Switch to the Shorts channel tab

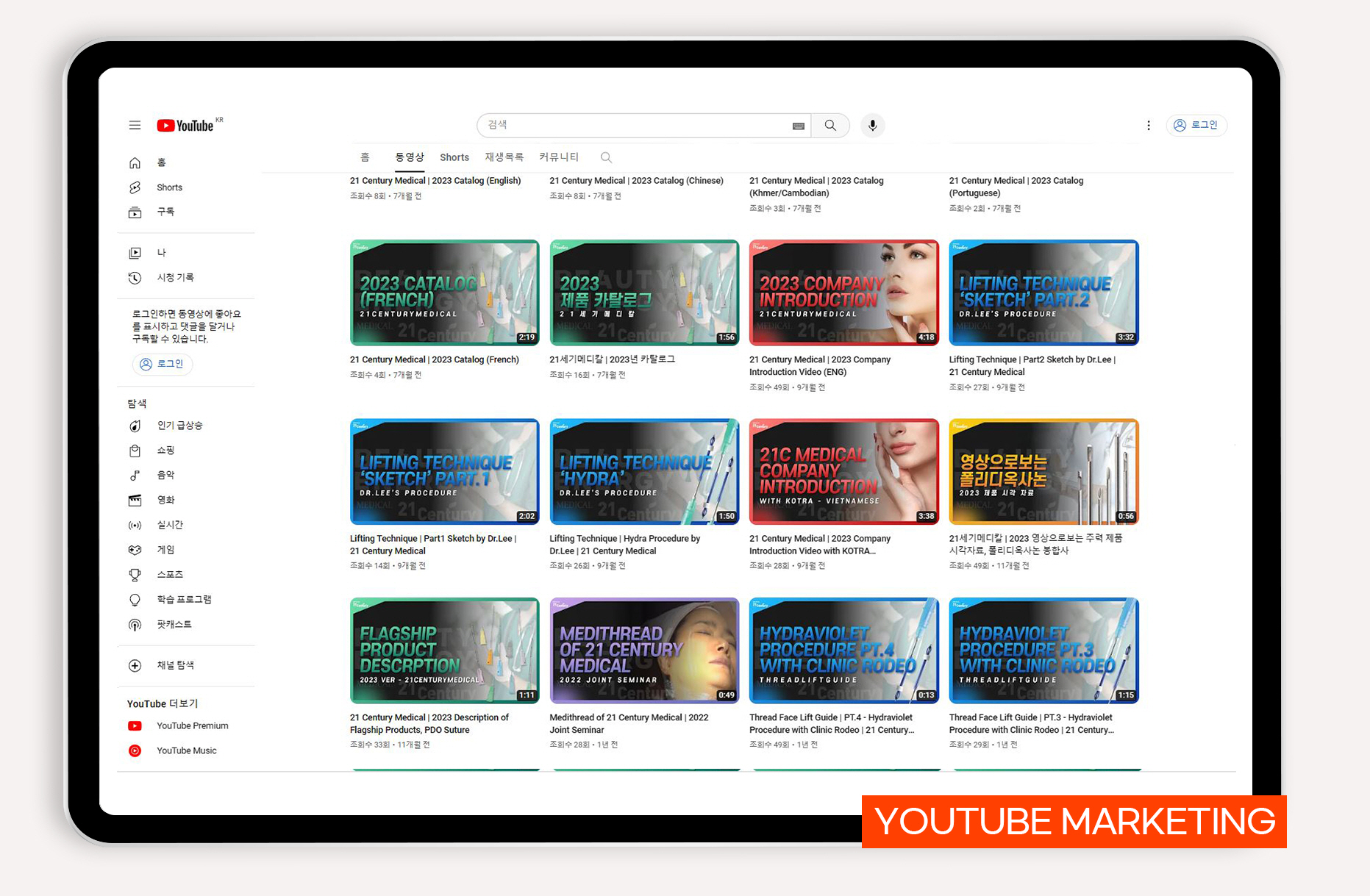click(454, 157)
